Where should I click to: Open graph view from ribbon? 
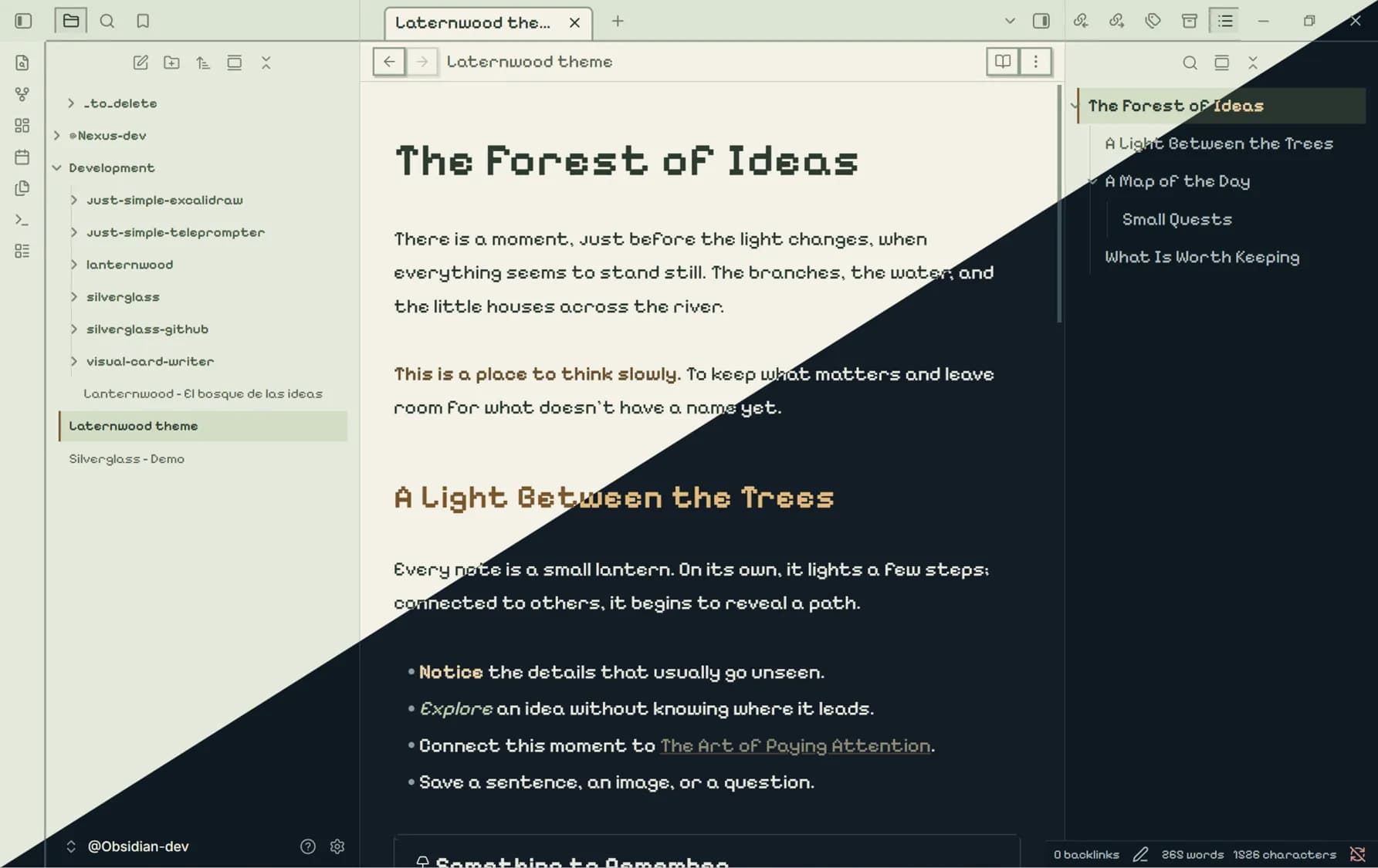point(22,94)
